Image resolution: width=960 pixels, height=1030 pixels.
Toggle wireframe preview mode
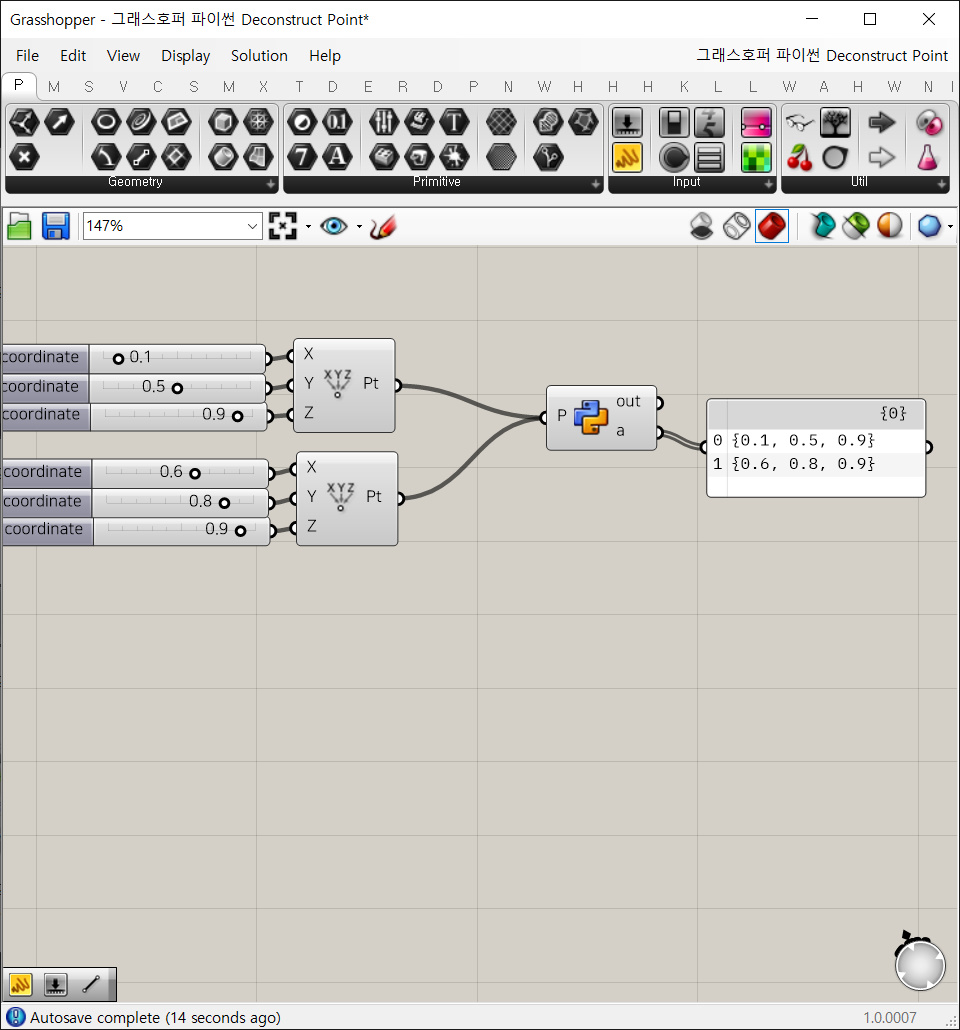[736, 227]
